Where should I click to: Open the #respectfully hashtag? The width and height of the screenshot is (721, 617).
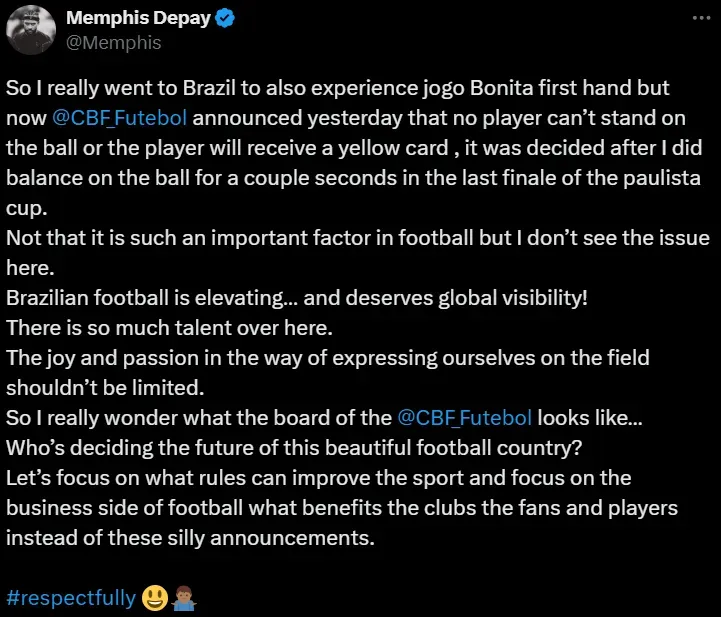pos(70,598)
